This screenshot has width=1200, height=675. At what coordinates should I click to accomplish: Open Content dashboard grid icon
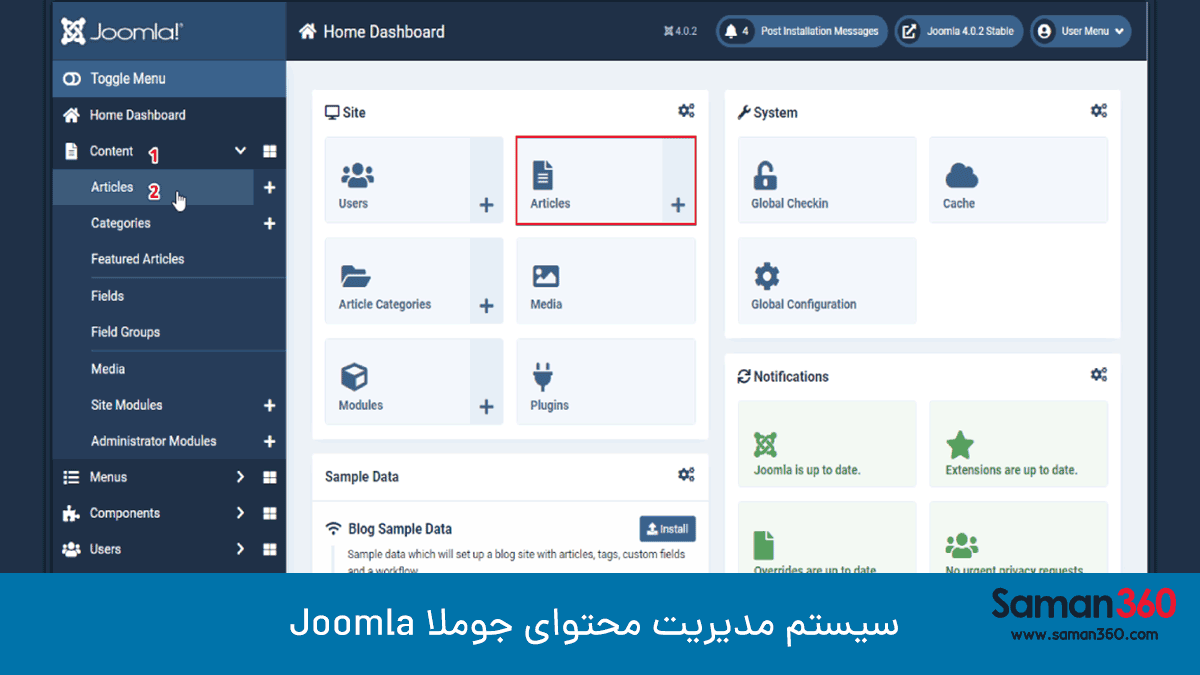coord(269,152)
